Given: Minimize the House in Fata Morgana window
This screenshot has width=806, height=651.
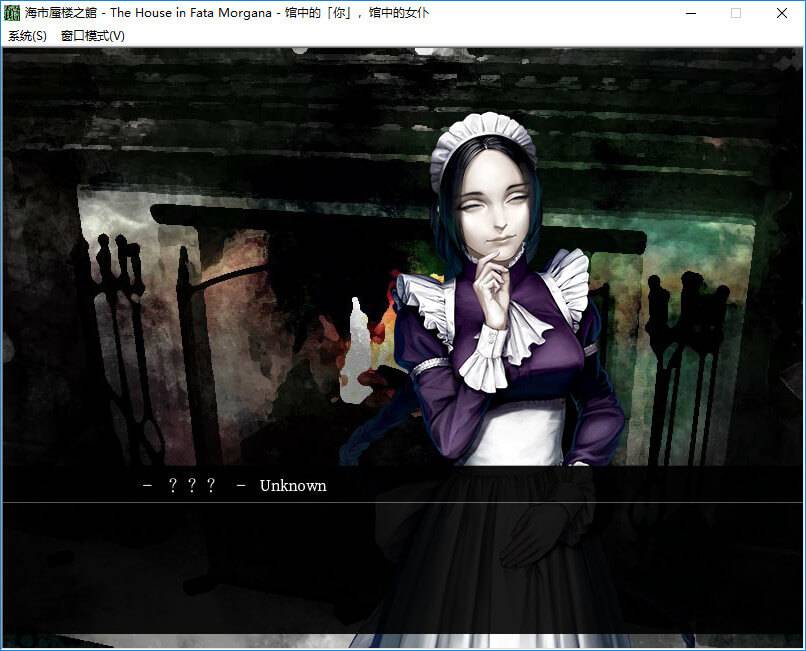Looking at the screenshot, I should pos(690,13).
